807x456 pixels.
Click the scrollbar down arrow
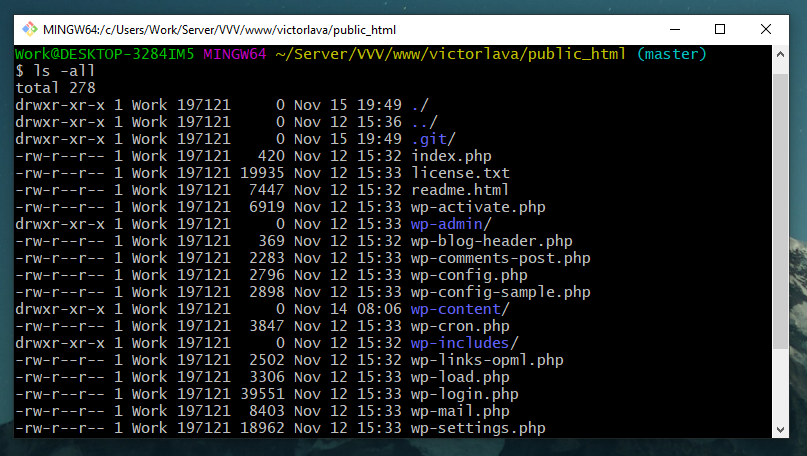pos(780,430)
